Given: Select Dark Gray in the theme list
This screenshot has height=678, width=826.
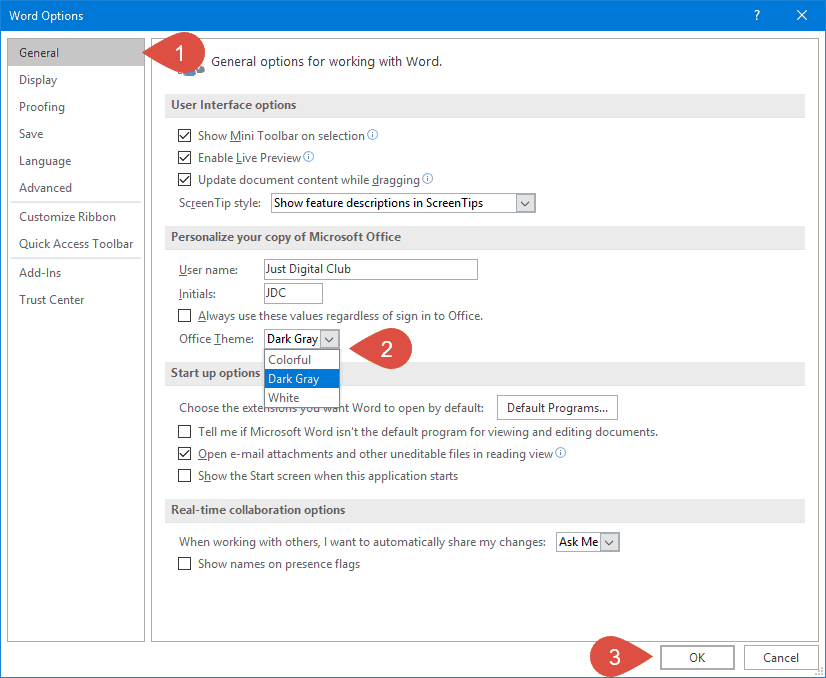Looking at the screenshot, I should coord(302,379).
